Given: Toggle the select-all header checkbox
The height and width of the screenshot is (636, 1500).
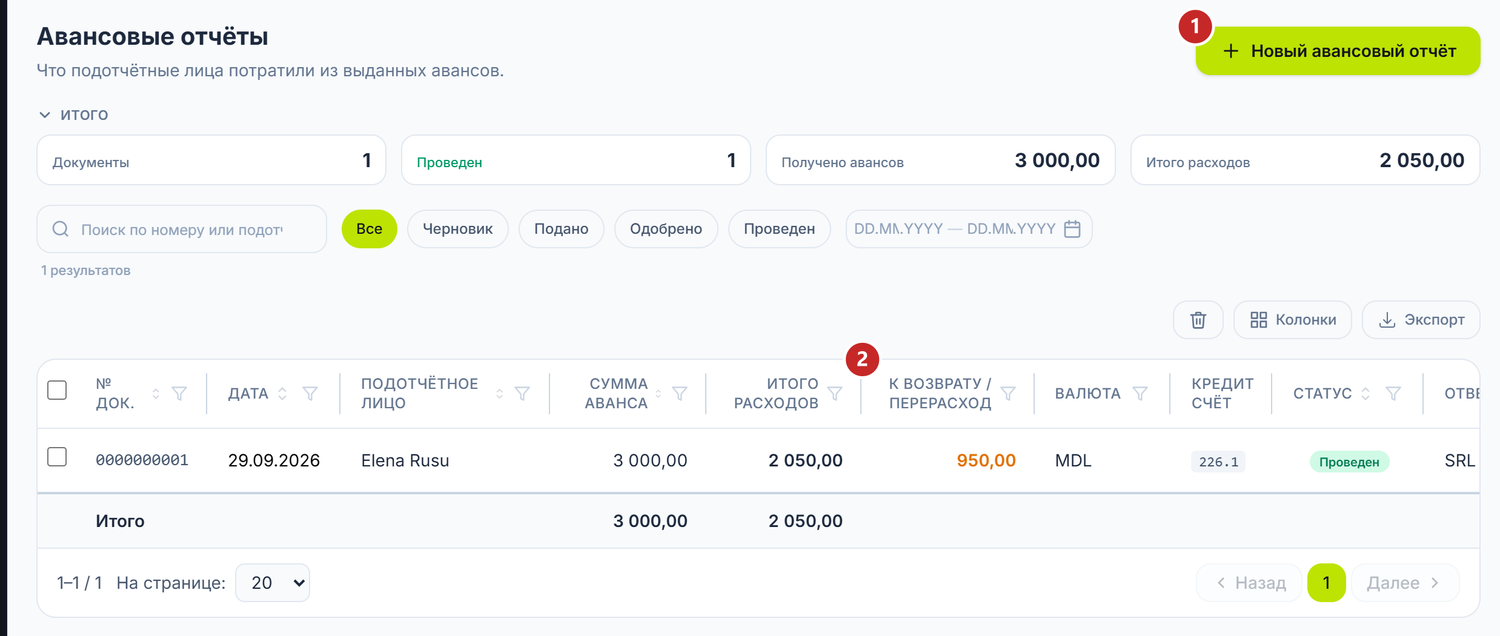Looking at the screenshot, I should coord(57,390).
